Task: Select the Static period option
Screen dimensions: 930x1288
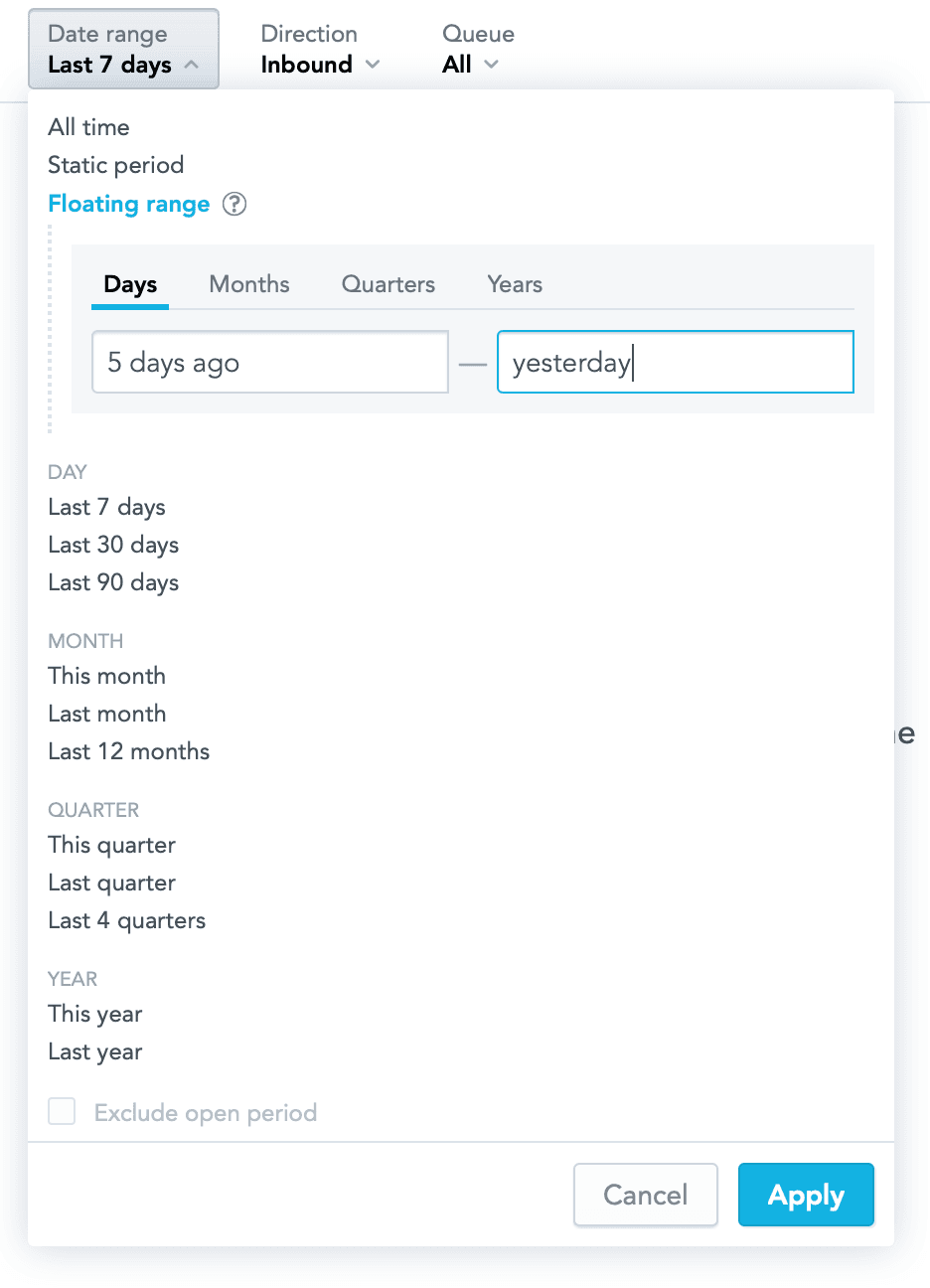Action: (x=115, y=165)
